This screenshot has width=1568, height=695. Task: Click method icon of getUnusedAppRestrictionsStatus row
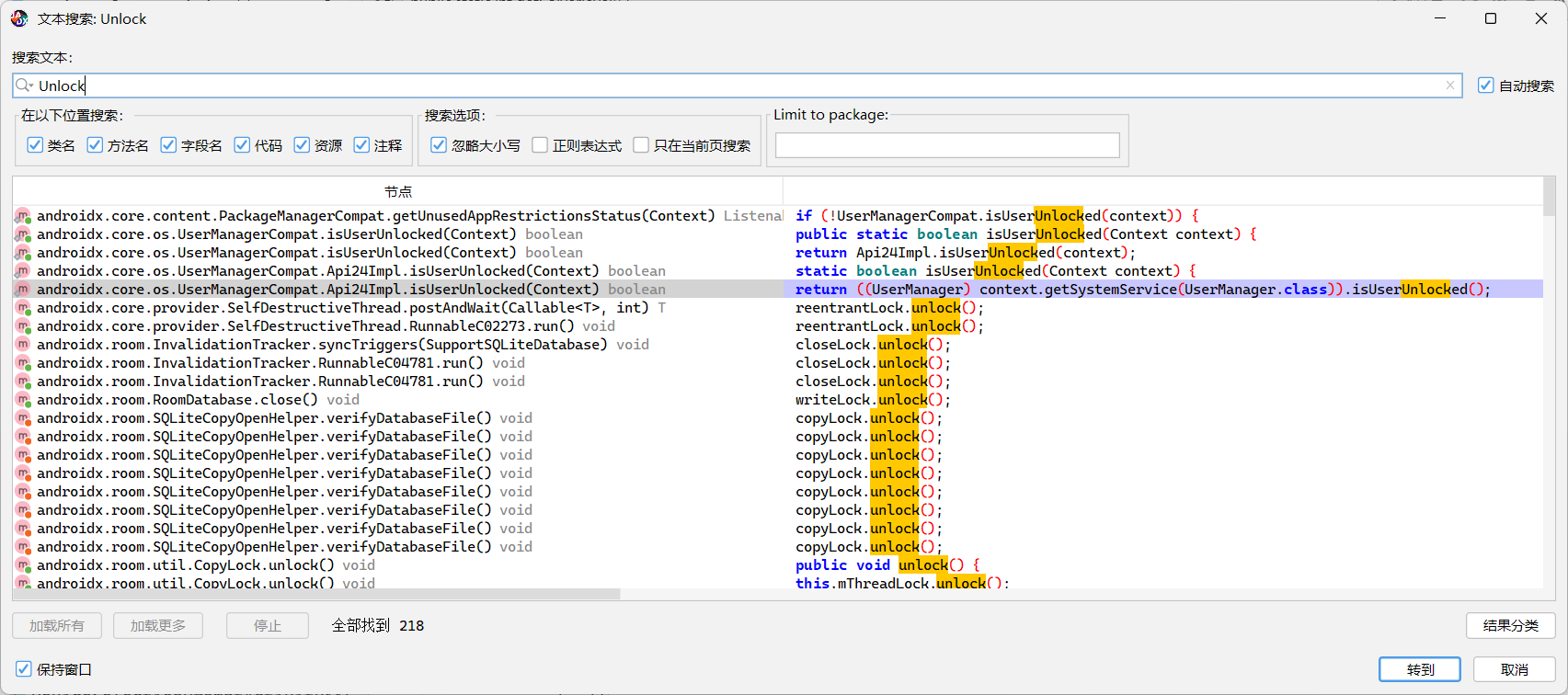(x=23, y=216)
